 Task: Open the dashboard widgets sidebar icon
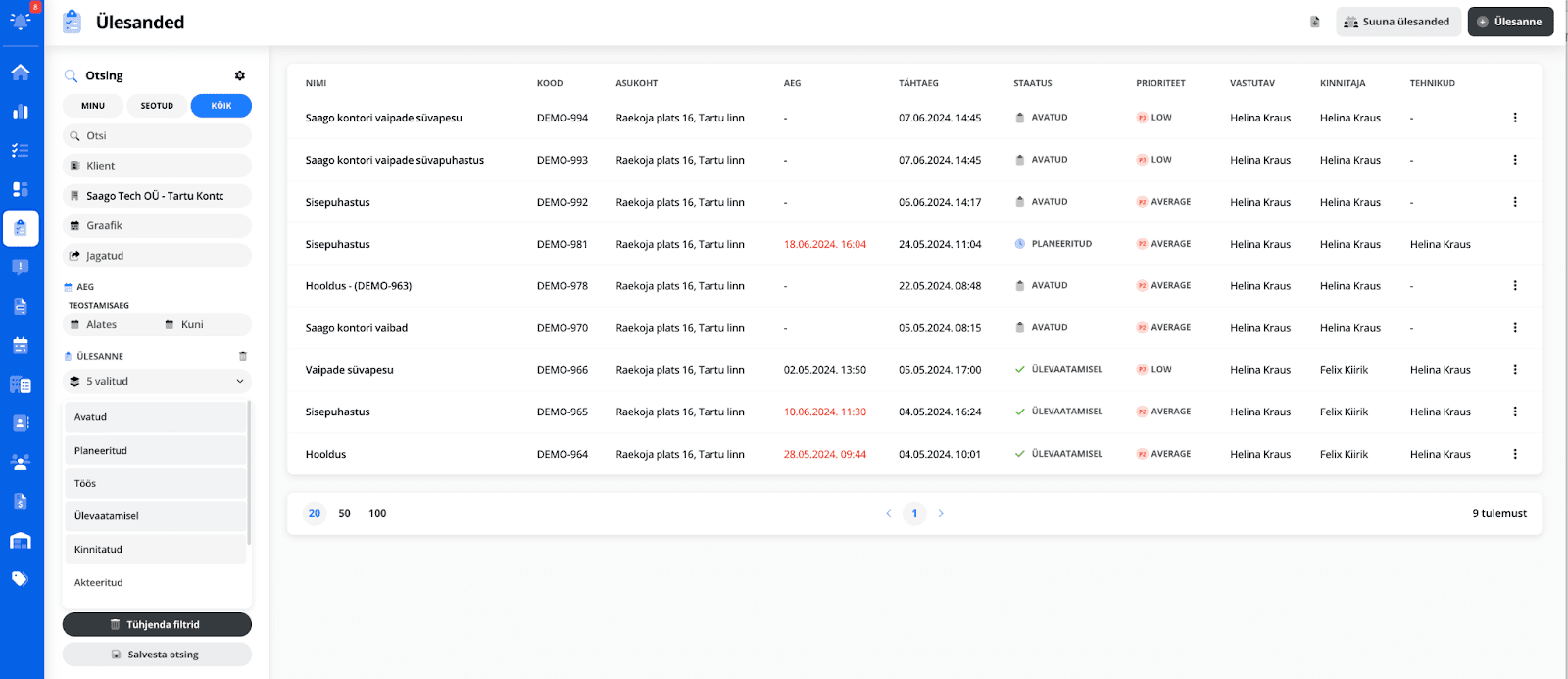(x=21, y=189)
